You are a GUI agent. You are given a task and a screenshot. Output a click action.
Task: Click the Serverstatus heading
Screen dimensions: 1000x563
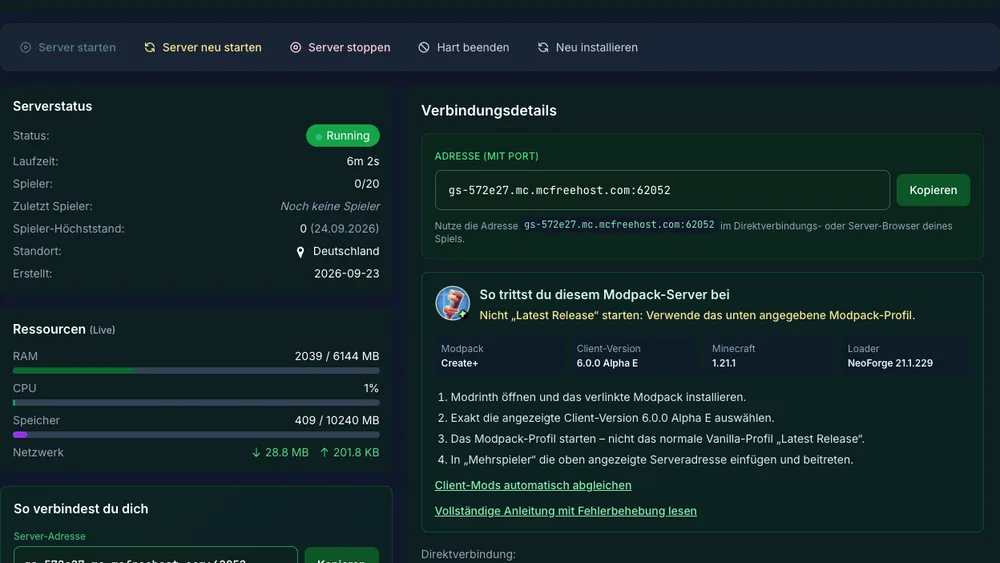pyautogui.click(x=52, y=106)
